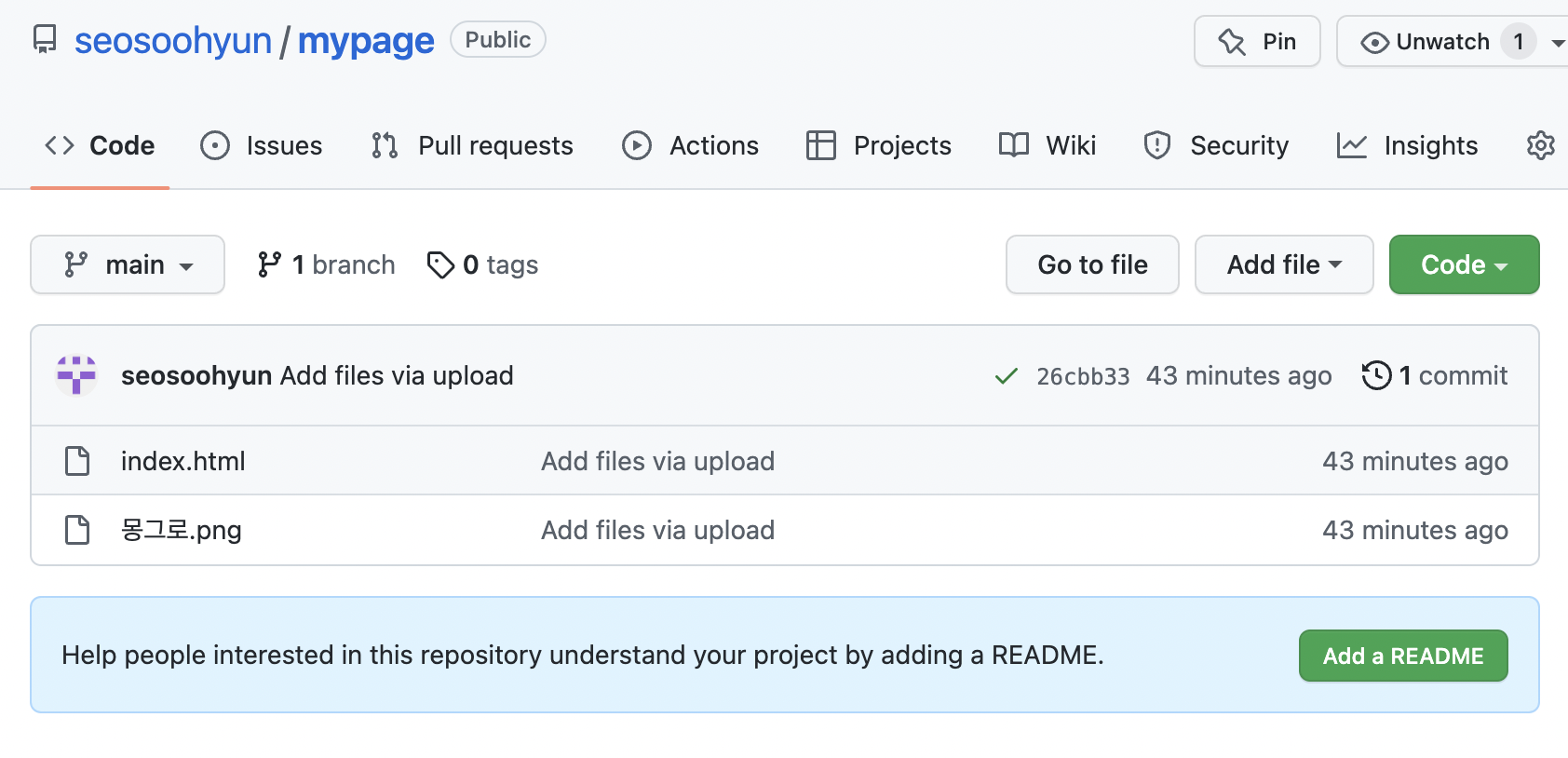Click the Wiki book icon
The image size is (1568, 758).
[1014, 144]
